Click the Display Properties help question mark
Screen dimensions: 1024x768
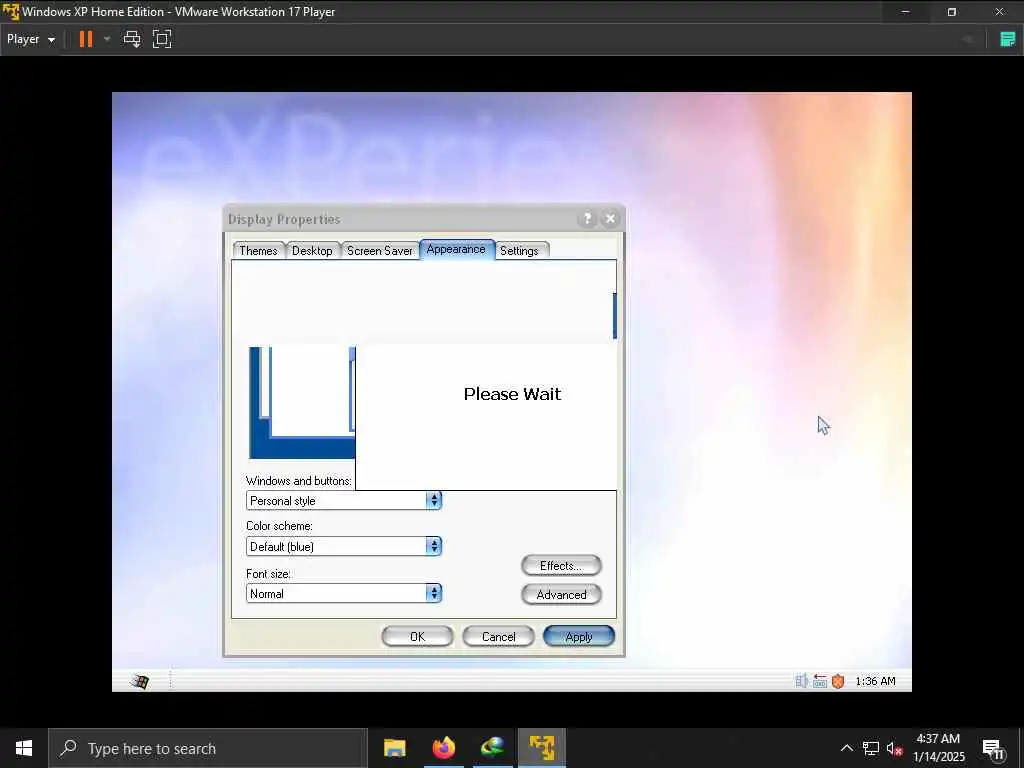coord(587,219)
